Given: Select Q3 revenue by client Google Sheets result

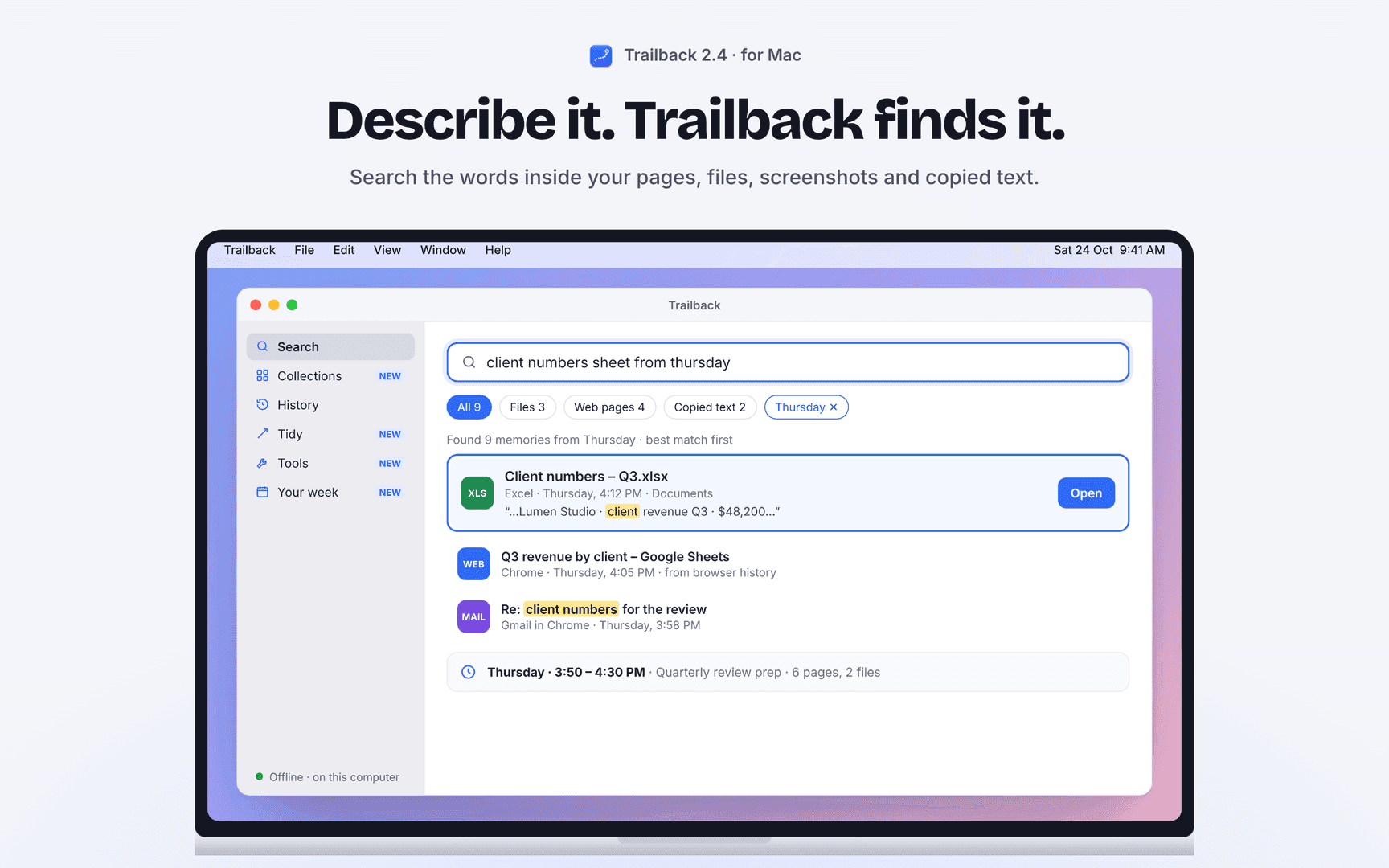Looking at the screenshot, I should 788,564.
